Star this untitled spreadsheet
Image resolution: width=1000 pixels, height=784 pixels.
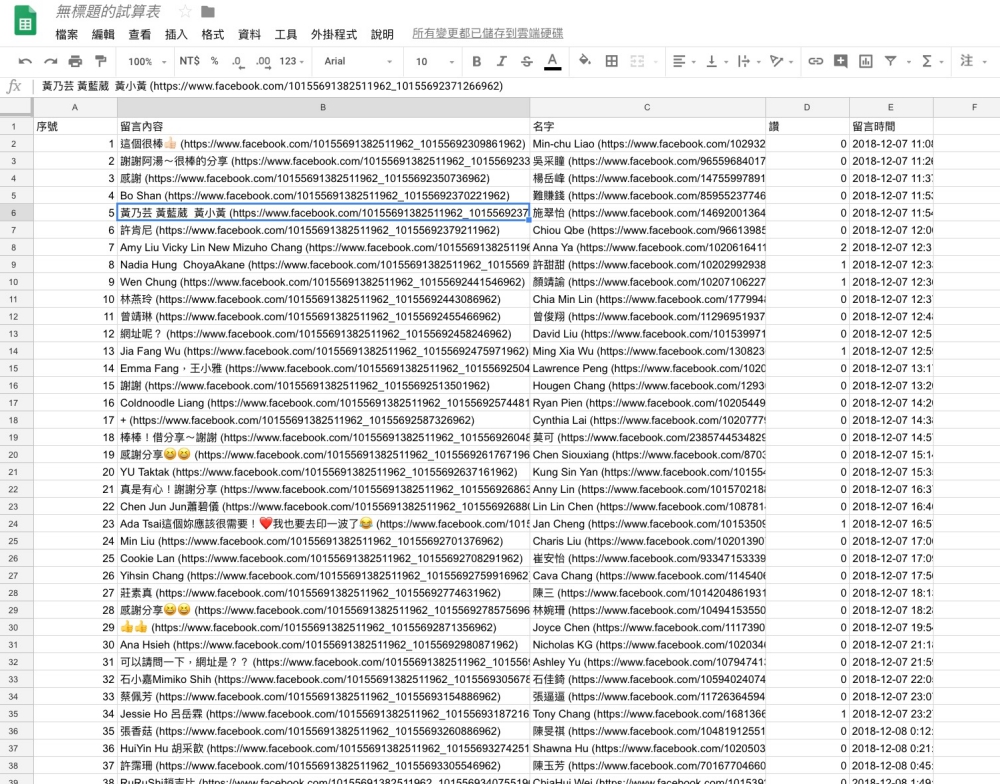185,12
